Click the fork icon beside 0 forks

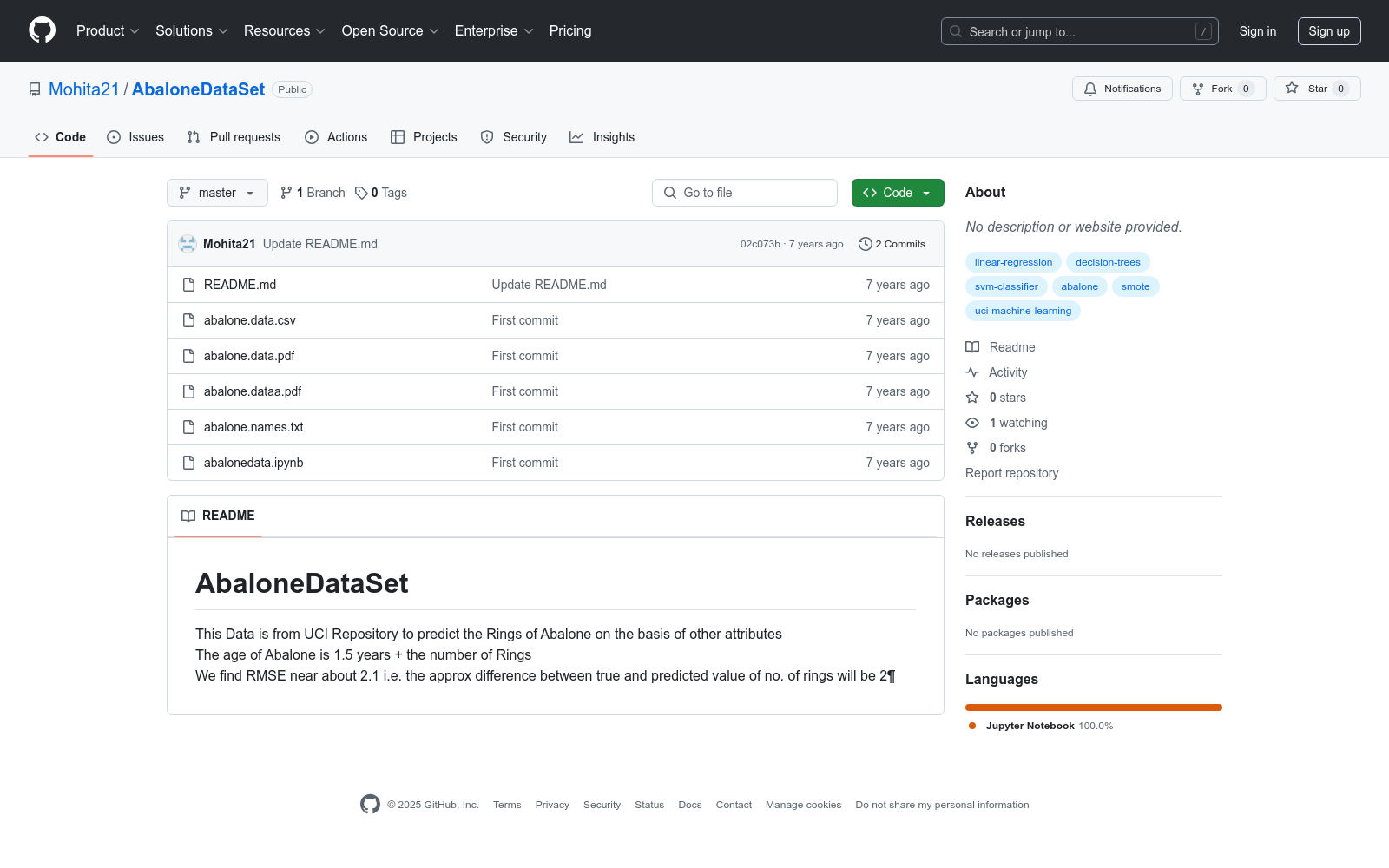(972, 448)
